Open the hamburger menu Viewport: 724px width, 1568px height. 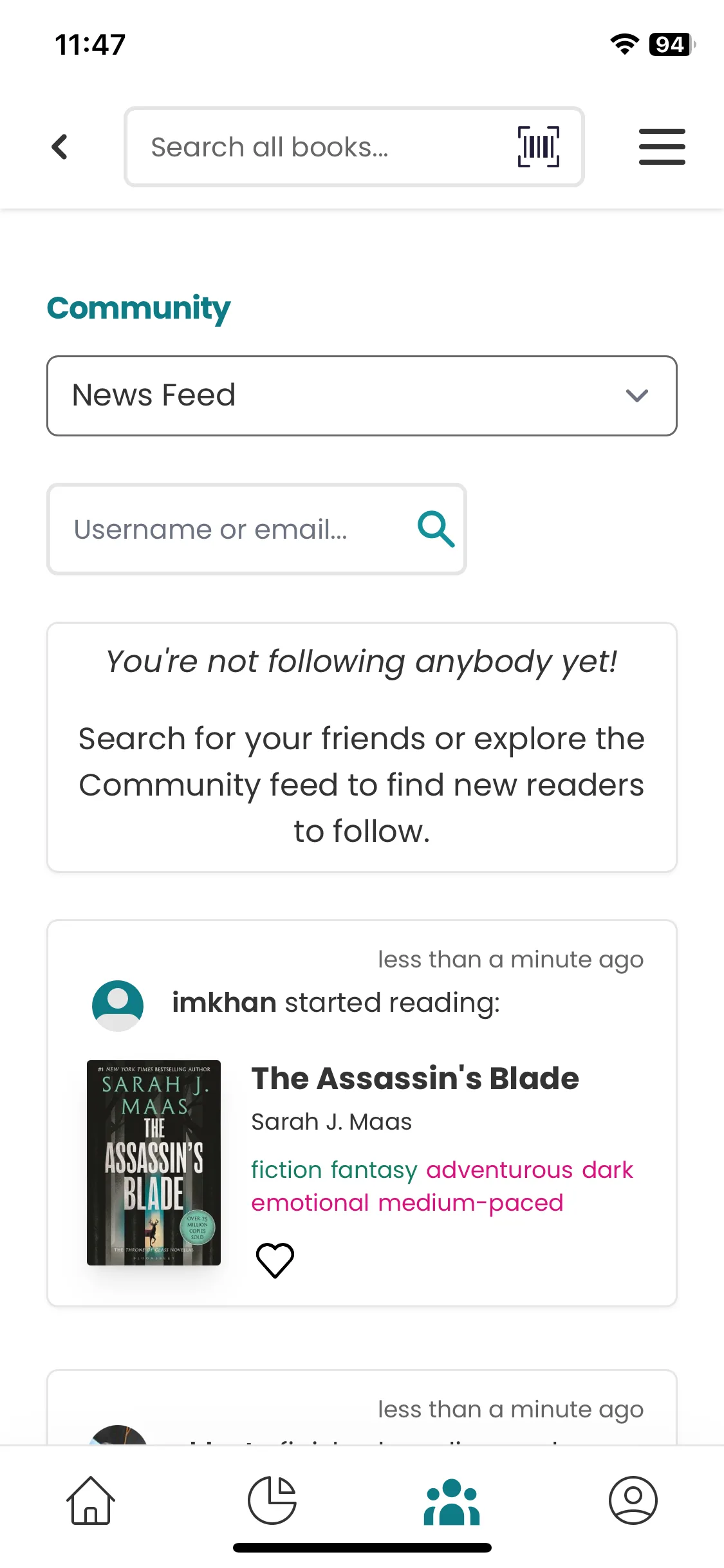(x=662, y=147)
